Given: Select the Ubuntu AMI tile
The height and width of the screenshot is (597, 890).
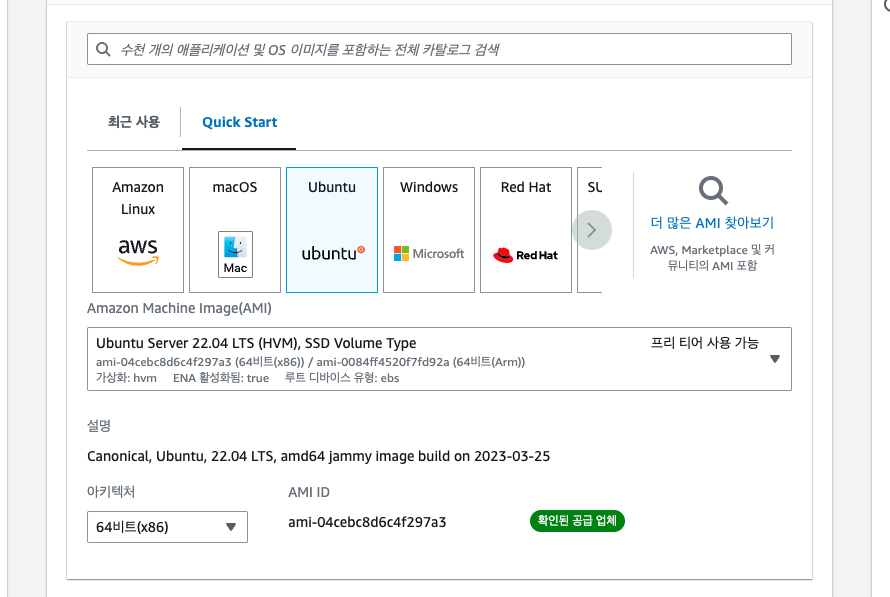Looking at the screenshot, I should click(x=332, y=230).
